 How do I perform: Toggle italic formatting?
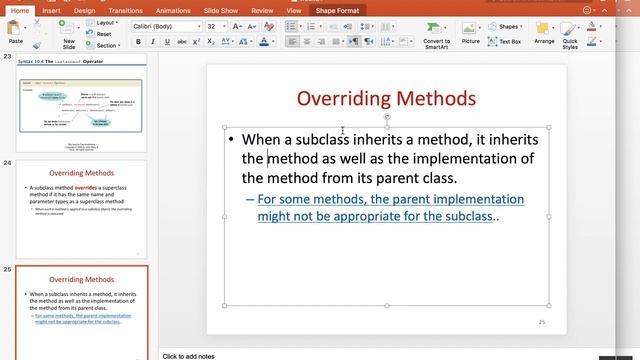click(153, 42)
